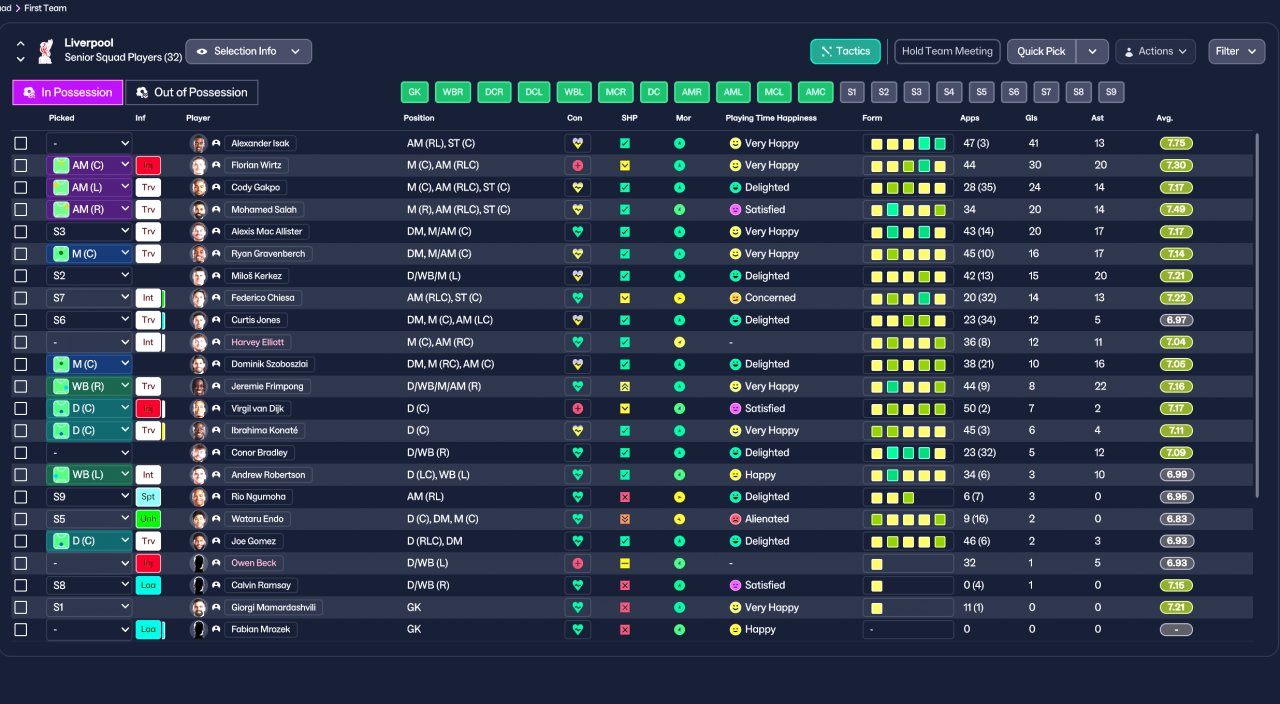Click Hold Team Meeting
Viewport: 1280px width, 704px height.
947,51
